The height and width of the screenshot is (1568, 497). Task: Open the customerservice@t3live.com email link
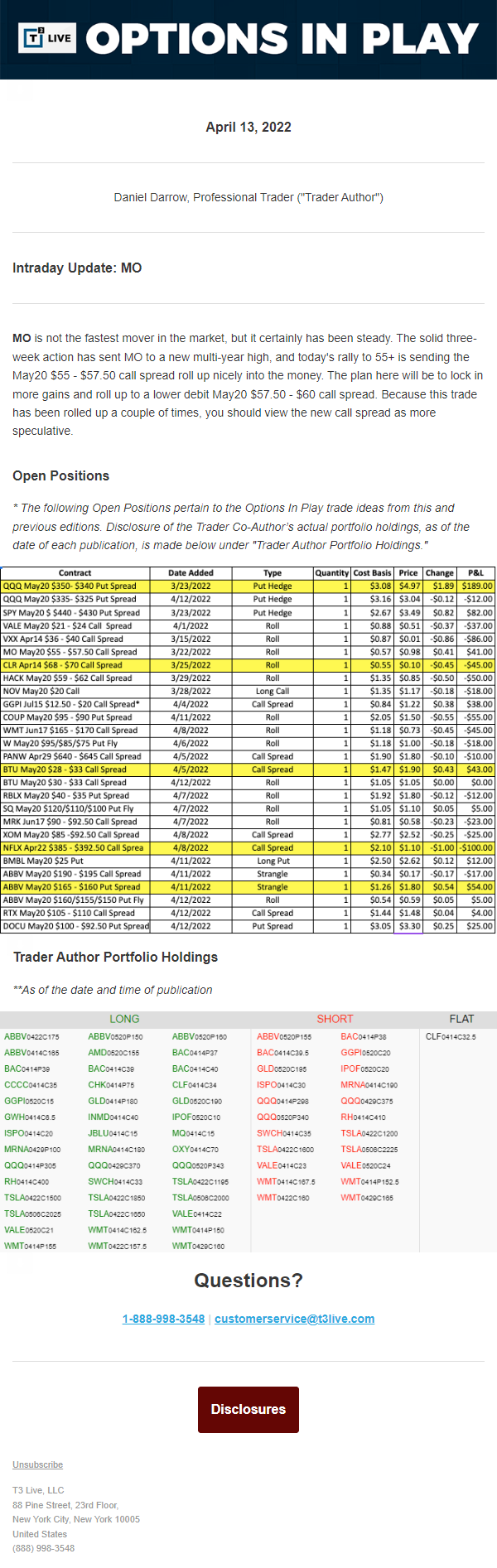[294, 1319]
